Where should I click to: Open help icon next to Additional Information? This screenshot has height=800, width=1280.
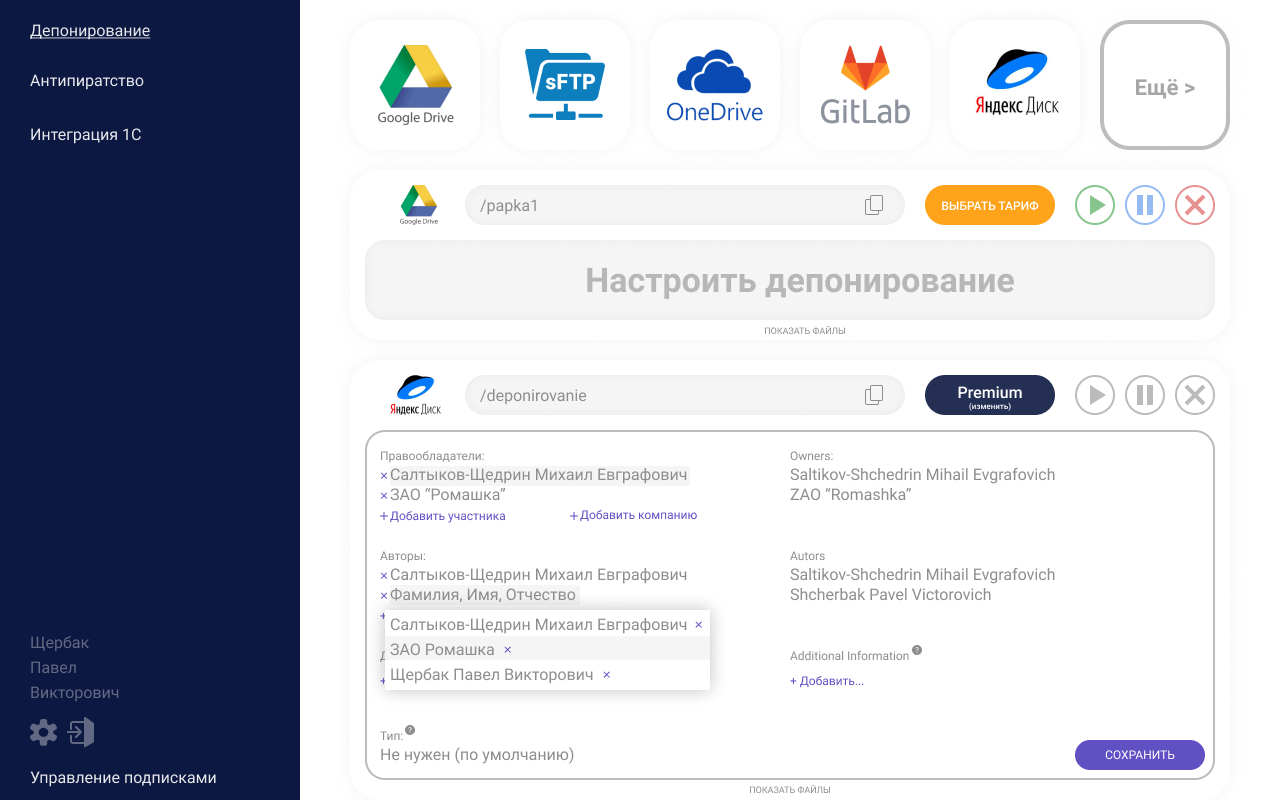(x=917, y=650)
